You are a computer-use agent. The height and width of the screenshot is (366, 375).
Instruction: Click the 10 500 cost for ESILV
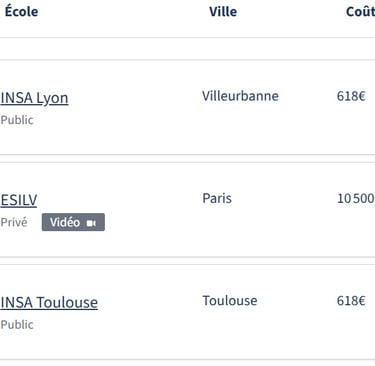click(x=356, y=198)
